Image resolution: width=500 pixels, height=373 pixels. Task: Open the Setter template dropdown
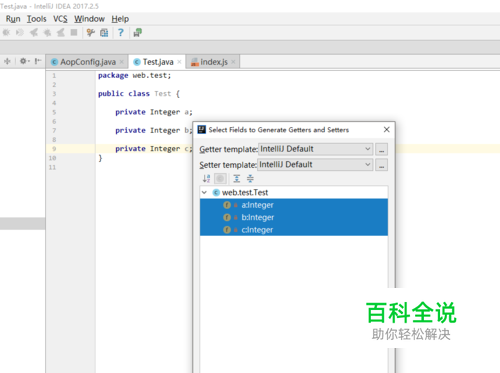tap(315, 165)
